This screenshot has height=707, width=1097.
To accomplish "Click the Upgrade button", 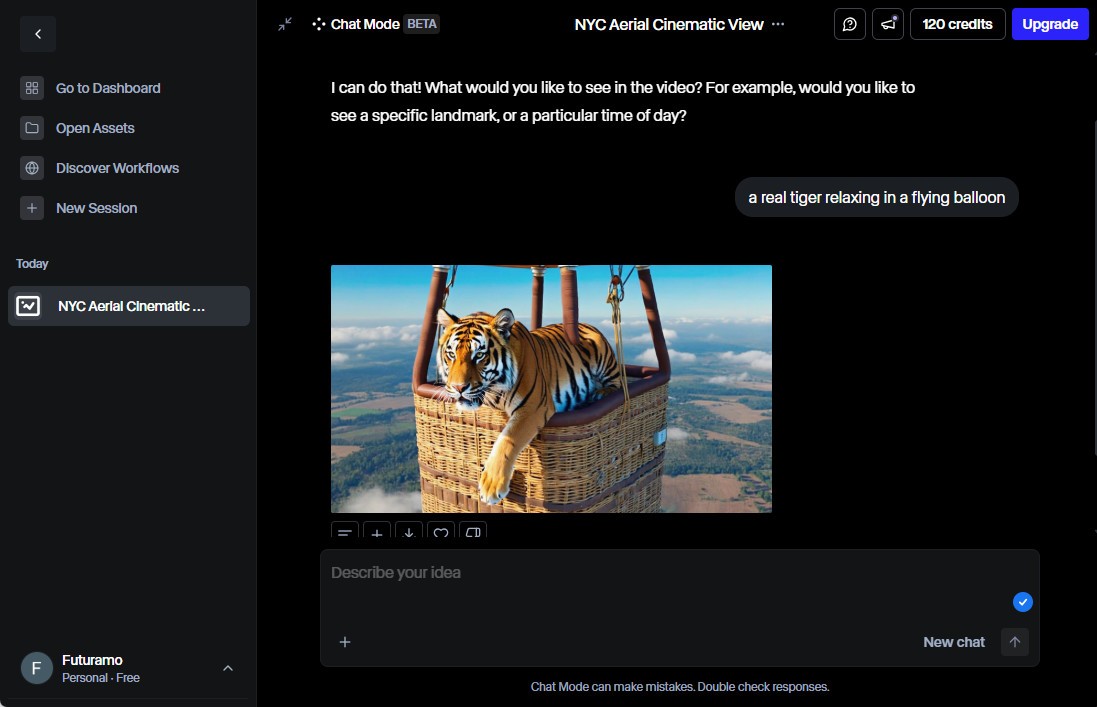I will click(1049, 24).
